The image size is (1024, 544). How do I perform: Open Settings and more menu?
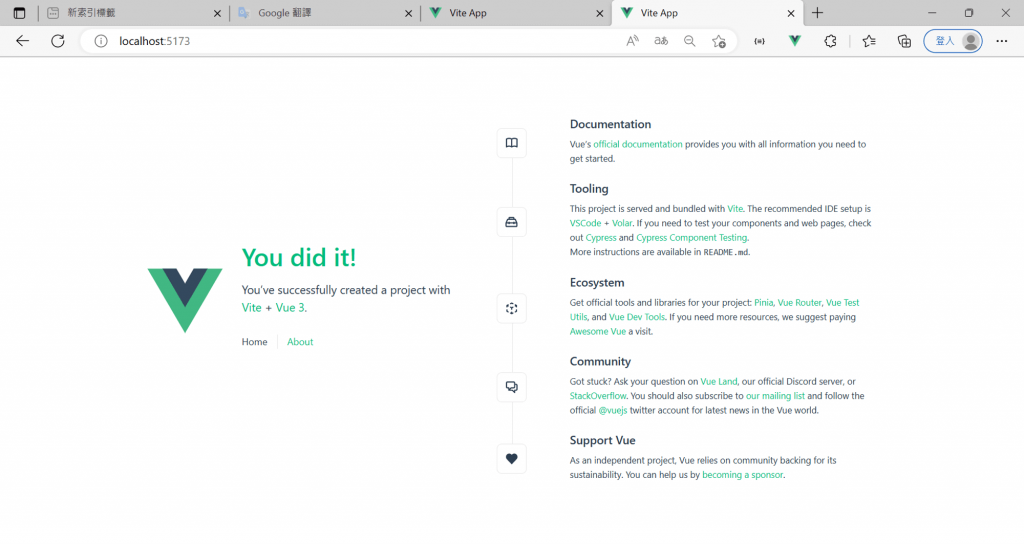[x=1002, y=41]
